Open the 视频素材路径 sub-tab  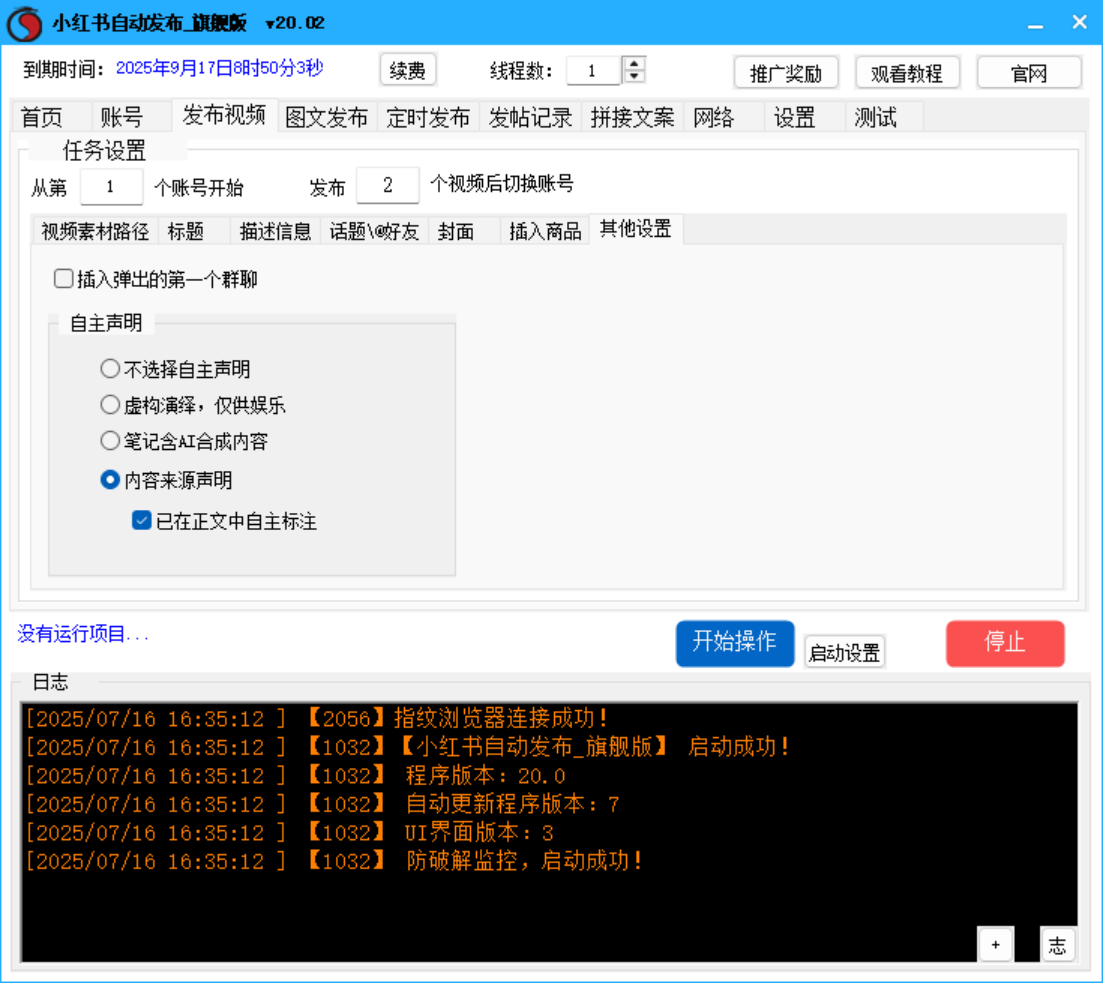(95, 231)
